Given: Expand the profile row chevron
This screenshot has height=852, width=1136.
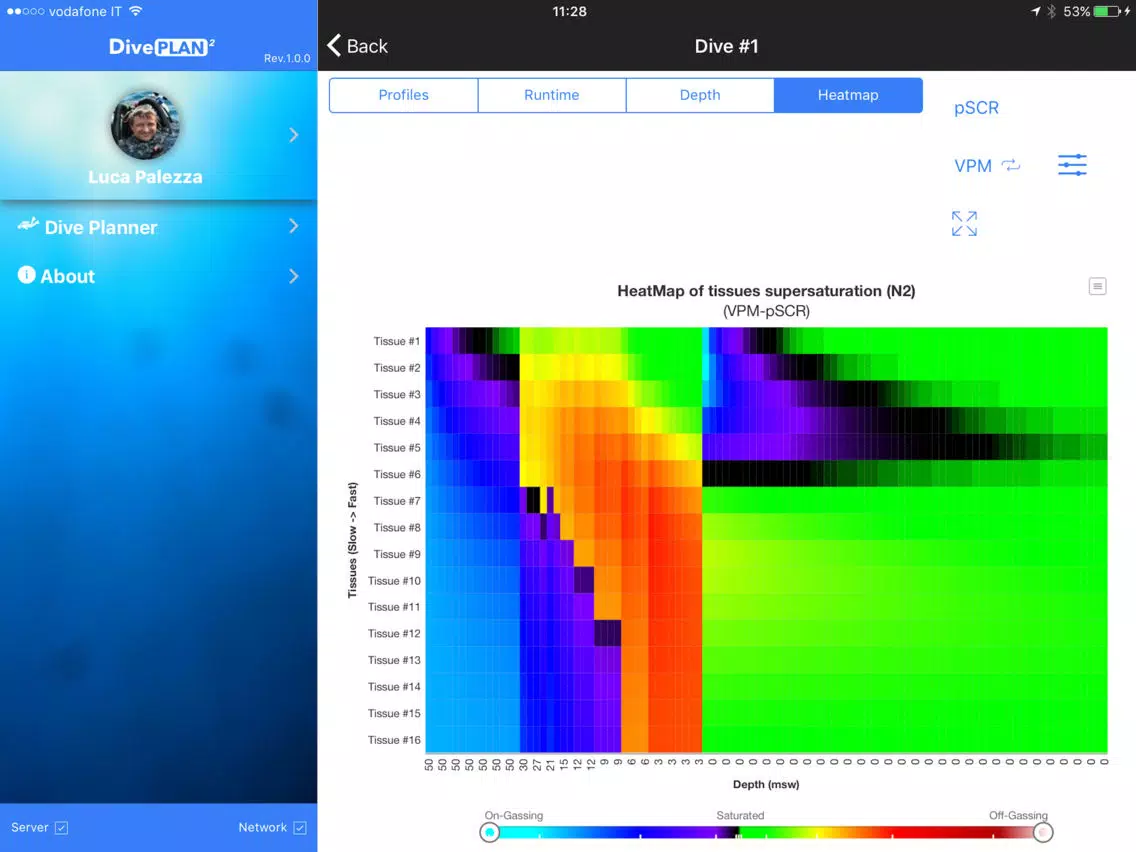Looking at the screenshot, I should click(293, 135).
